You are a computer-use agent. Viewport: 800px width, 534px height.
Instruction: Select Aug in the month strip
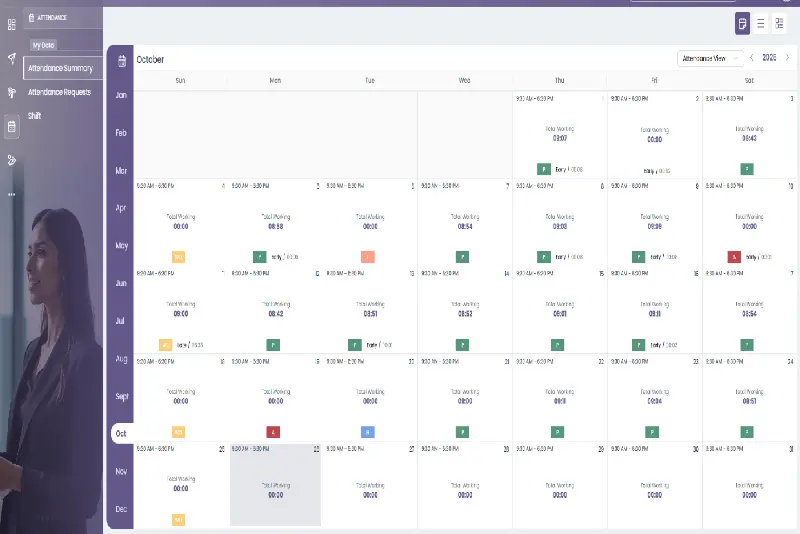(121, 359)
